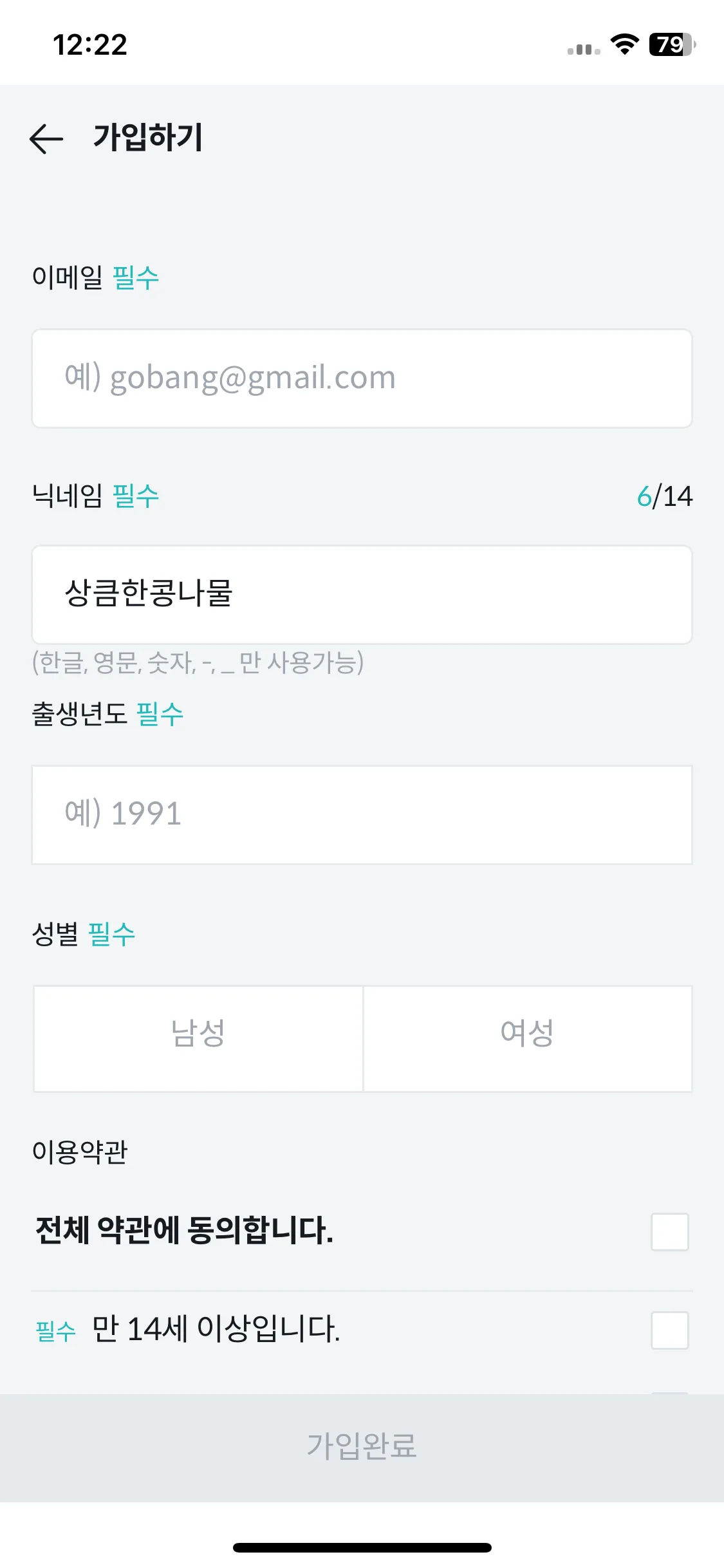
Task: Focus the nickname field with 상큼한콩나물
Action: [362, 595]
